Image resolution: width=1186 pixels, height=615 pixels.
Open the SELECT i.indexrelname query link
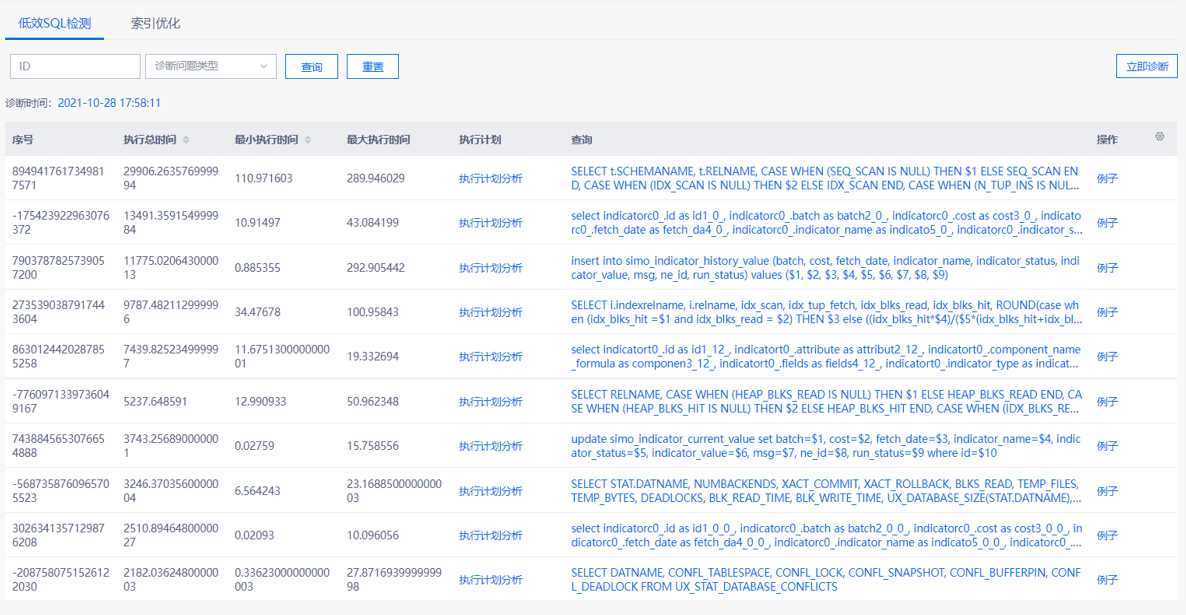point(825,312)
